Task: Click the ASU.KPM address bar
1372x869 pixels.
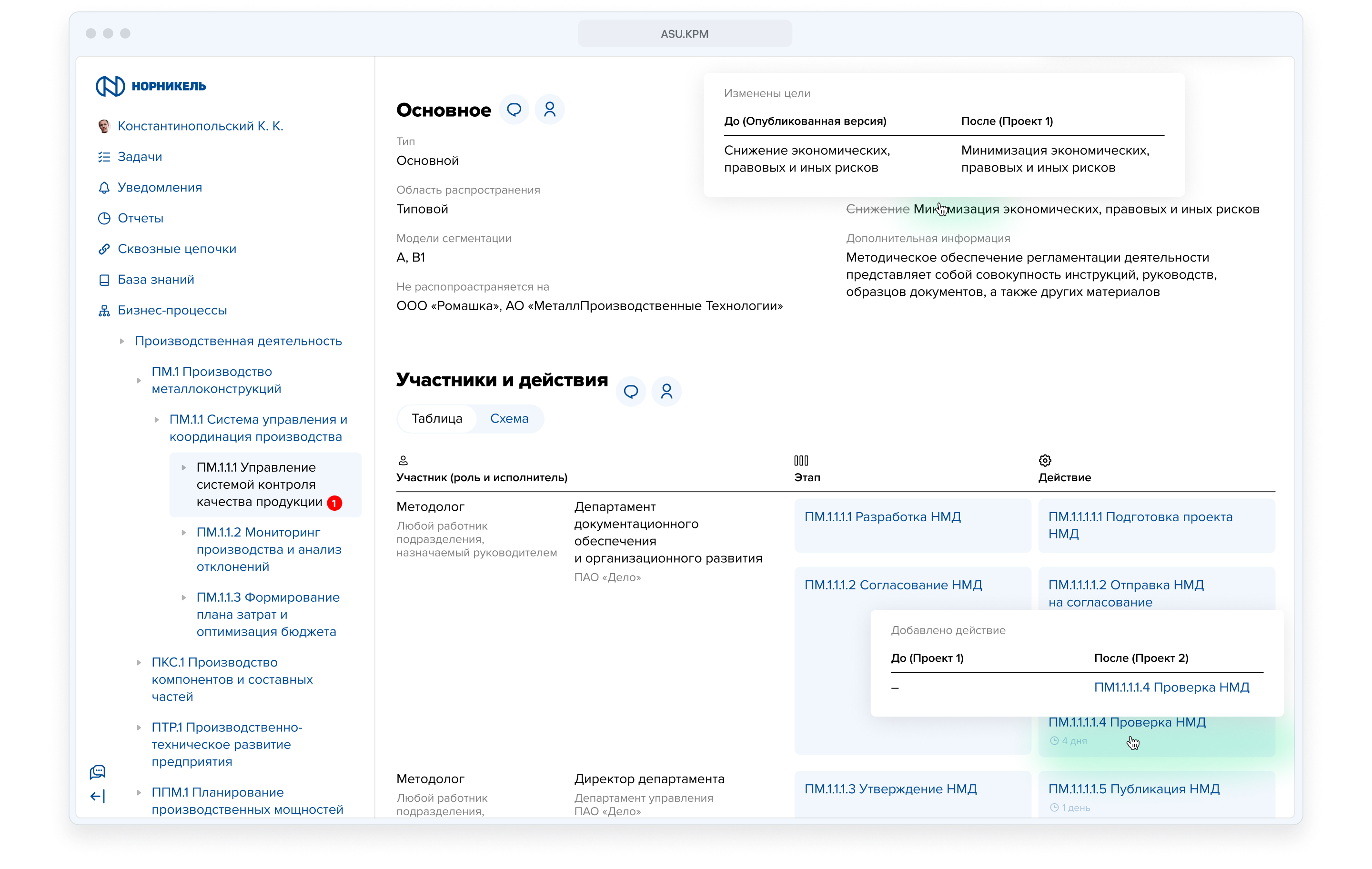Action: pos(684,34)
